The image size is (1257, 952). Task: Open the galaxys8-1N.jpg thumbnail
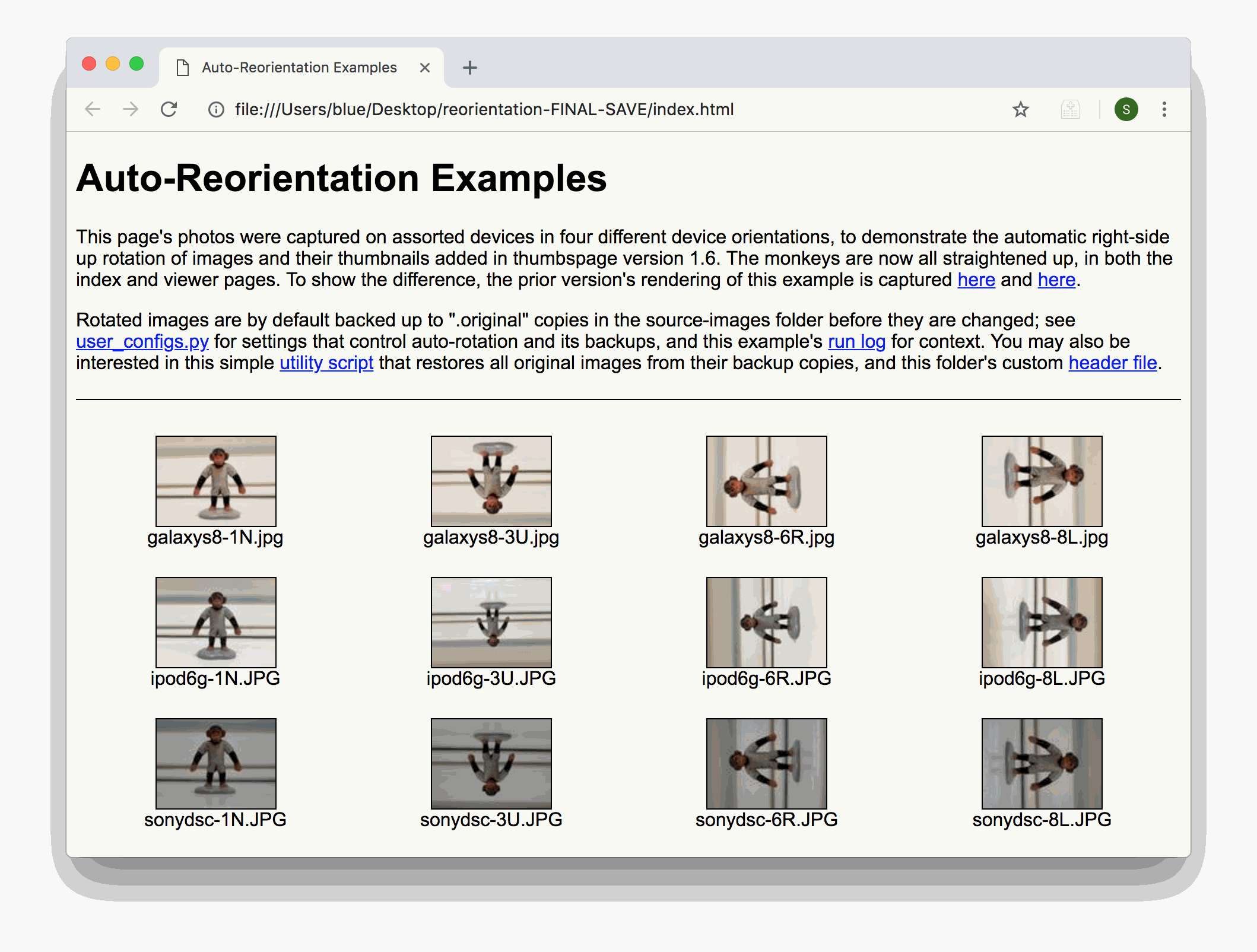point(216,481)
